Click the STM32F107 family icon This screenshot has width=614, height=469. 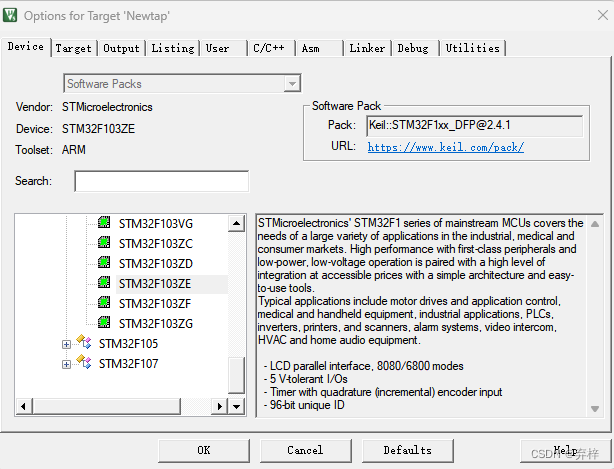pyautogui.click(x=84, y=362)
